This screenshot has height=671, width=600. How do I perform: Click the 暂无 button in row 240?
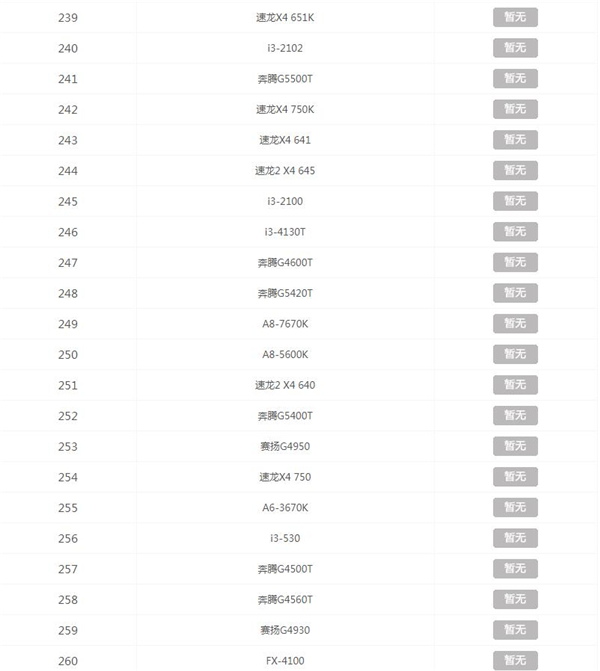click(515, 48)
